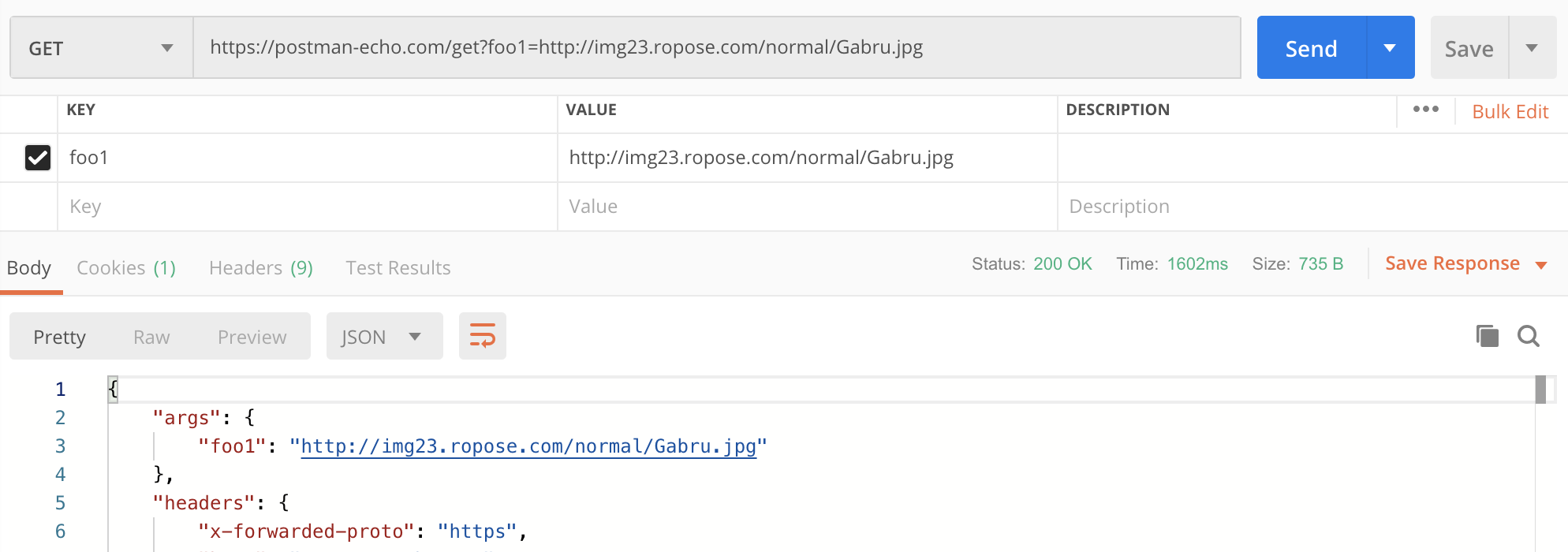The image size is (1568, 552).
Task: Click the empty Description placeholder field
Action: coord(1312,207)
